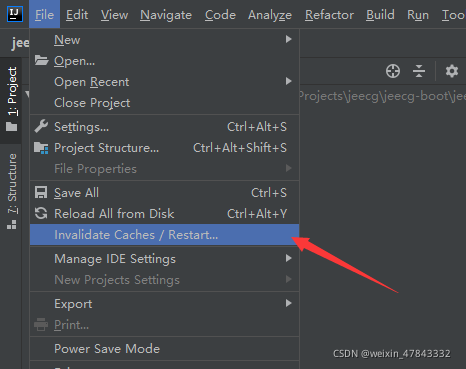Expand the Export submenu arrow
466x369 pixels.
click(x=289, y=303)
